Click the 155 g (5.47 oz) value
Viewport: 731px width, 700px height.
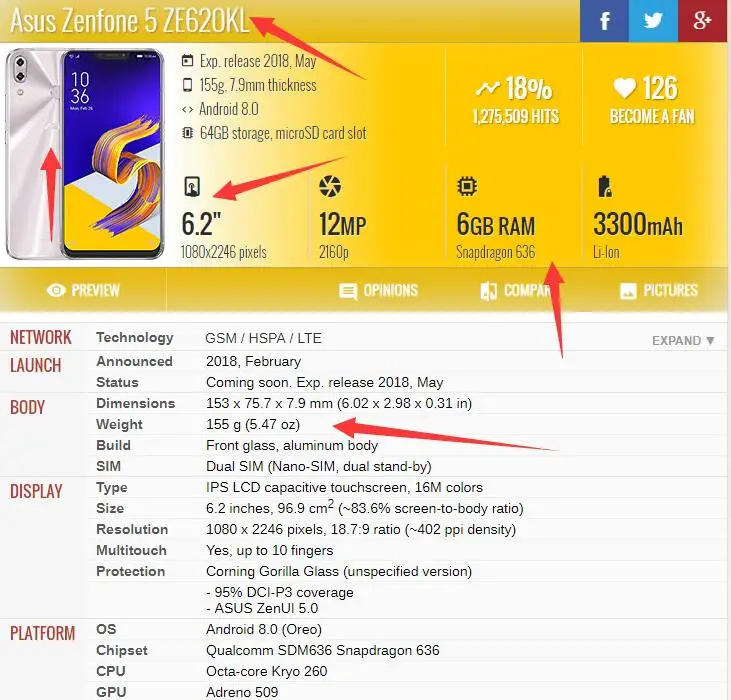click(x=253, y=425)
